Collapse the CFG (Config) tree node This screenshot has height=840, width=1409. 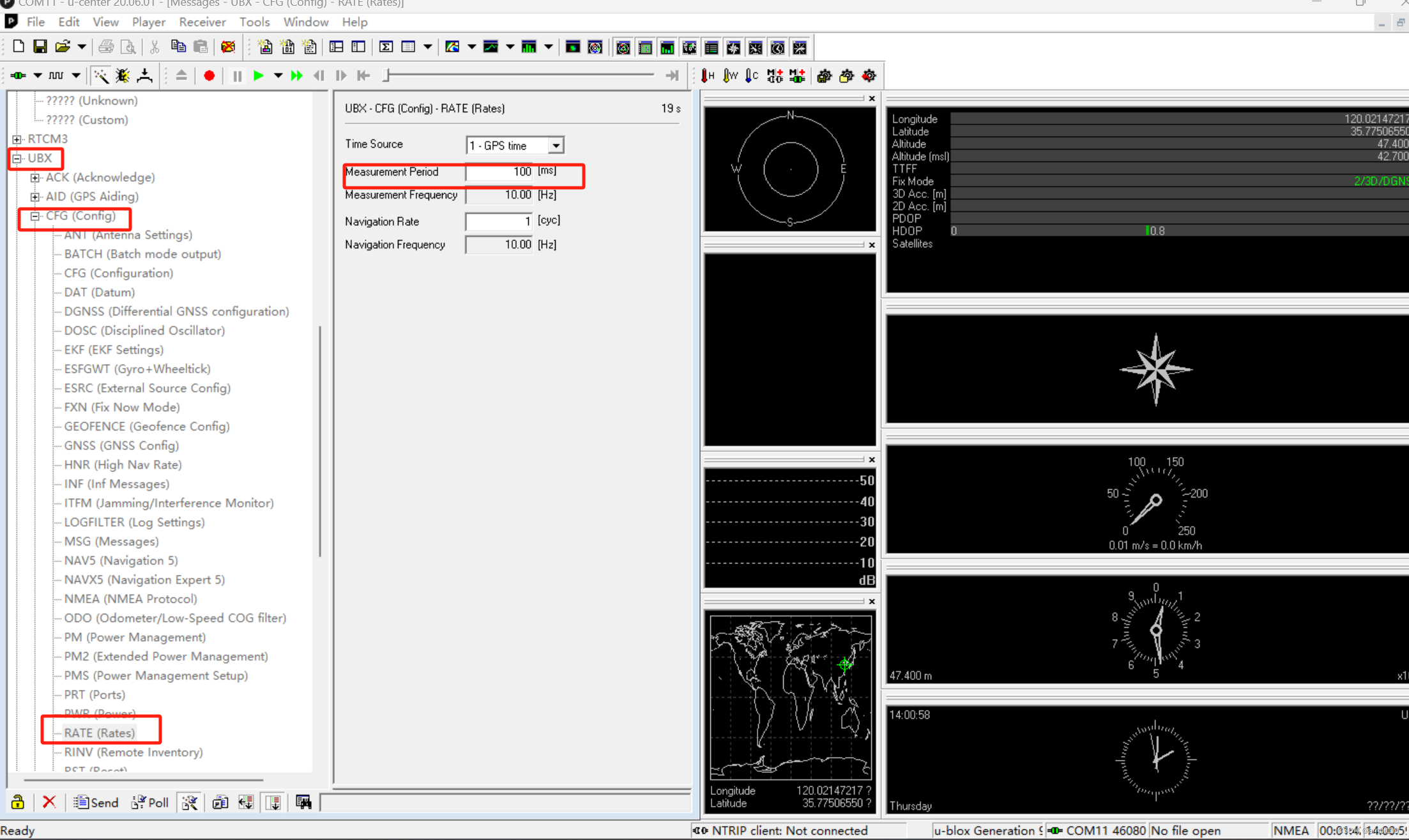point(35,216)
